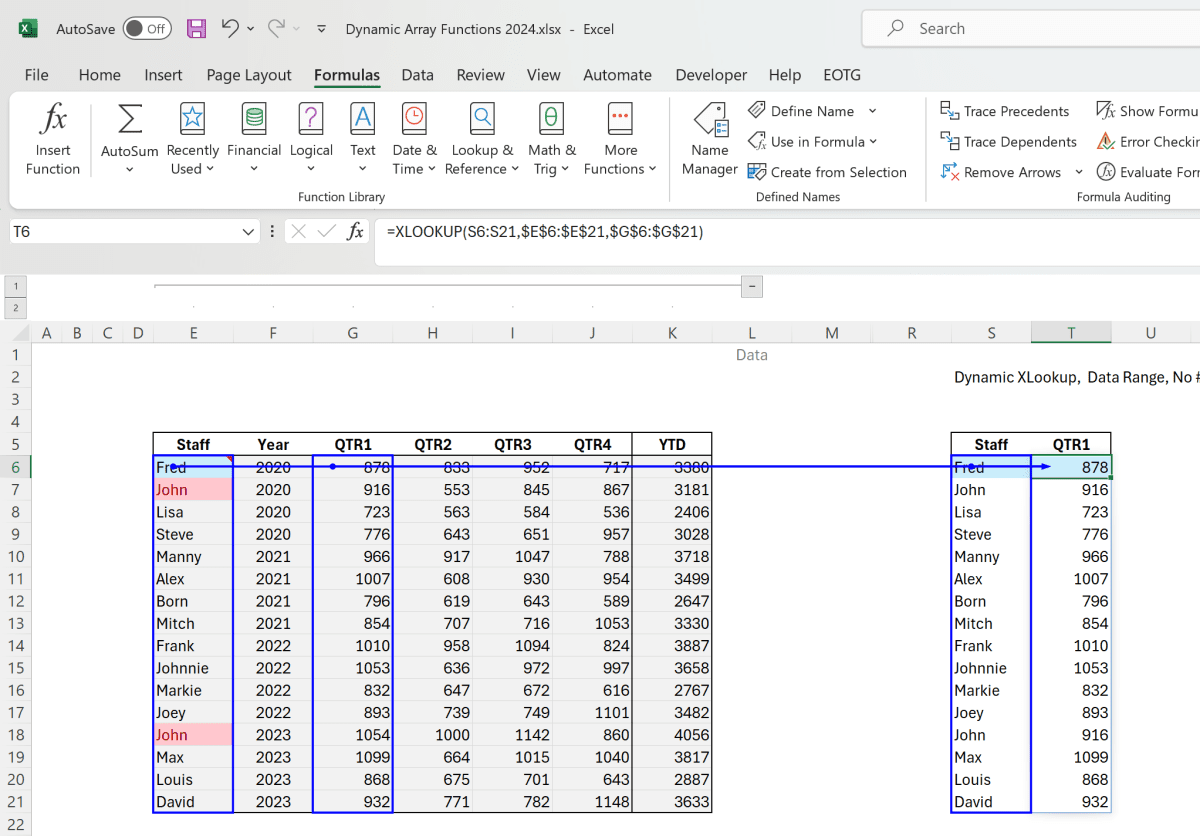Open the Developer ribbon tab

coord(711,75)
